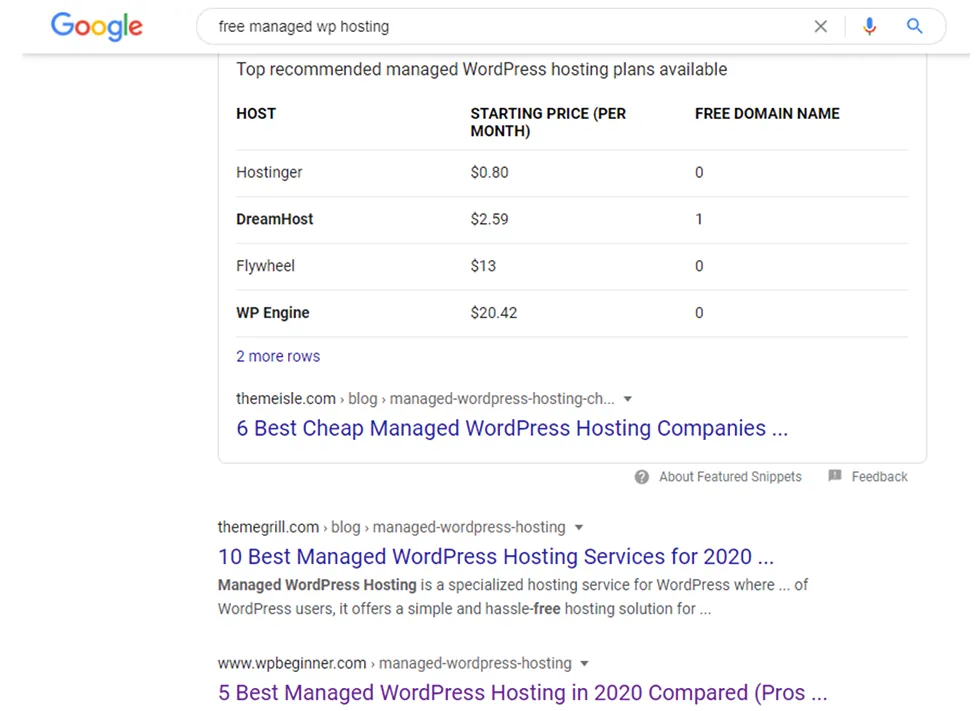
Task: Click the $2.59 price cell
Action: (489, 219)
